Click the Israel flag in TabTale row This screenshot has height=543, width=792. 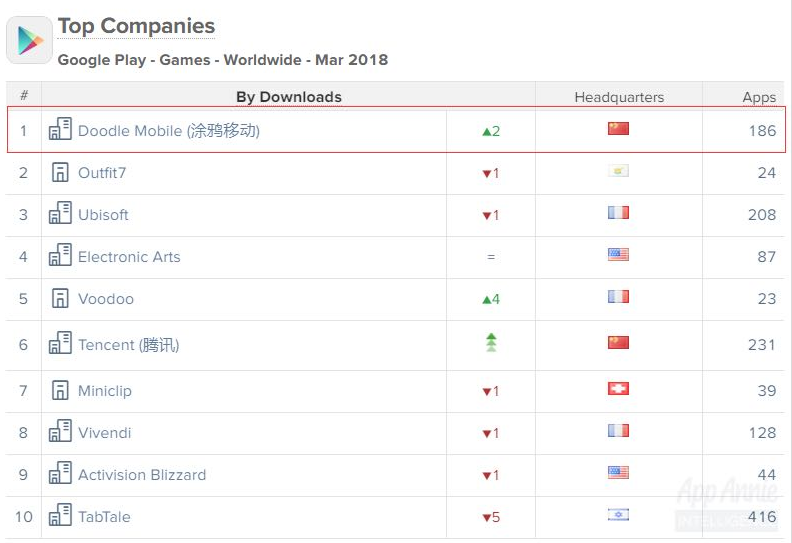[x=618, y=515]
